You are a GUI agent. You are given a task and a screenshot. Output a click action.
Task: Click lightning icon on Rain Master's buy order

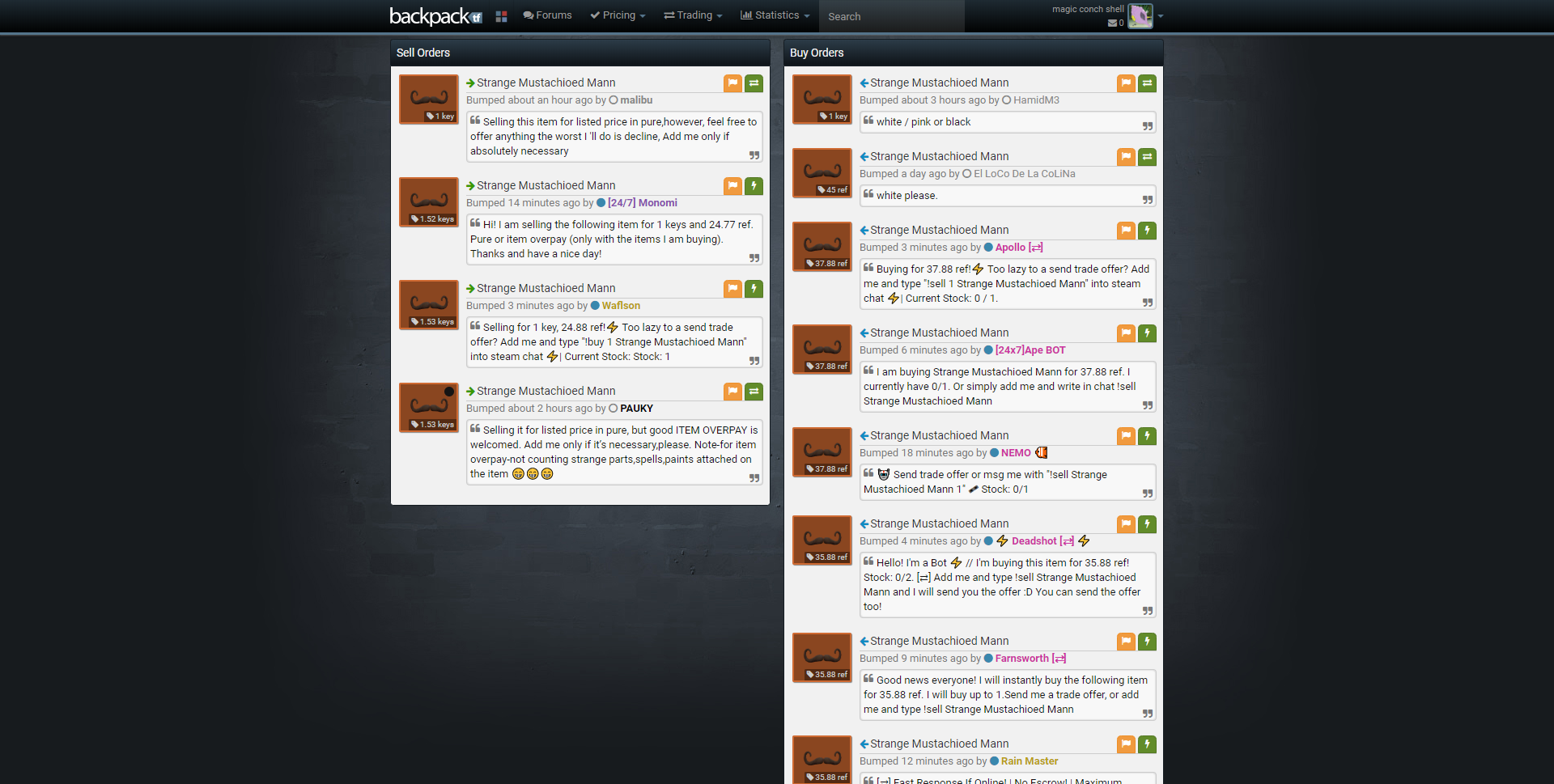point(1147,744)
